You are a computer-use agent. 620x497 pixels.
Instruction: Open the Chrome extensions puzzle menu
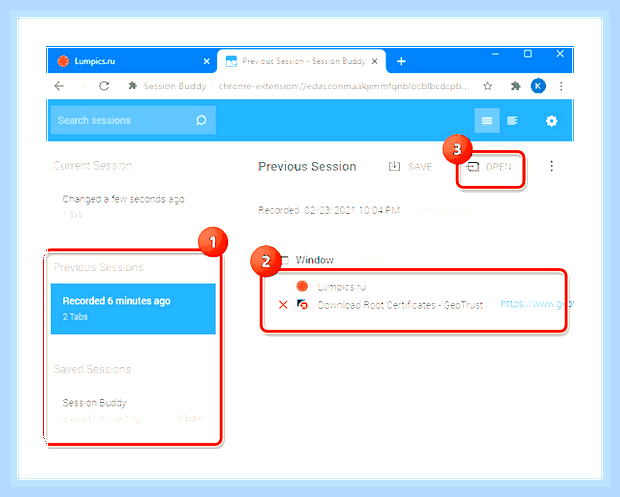(515, 86)
